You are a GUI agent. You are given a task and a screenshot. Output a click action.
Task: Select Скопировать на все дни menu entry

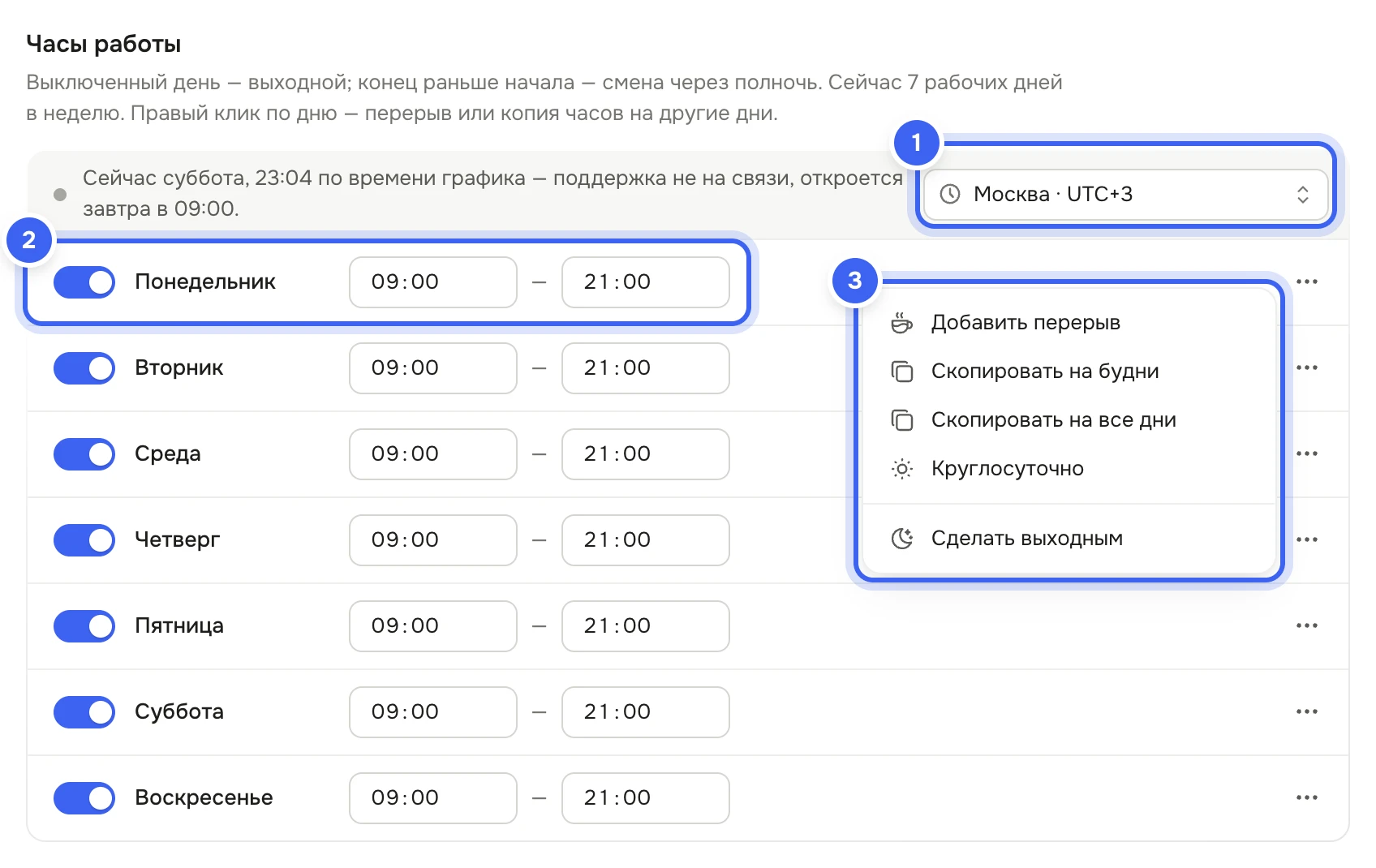(1069, 420)
